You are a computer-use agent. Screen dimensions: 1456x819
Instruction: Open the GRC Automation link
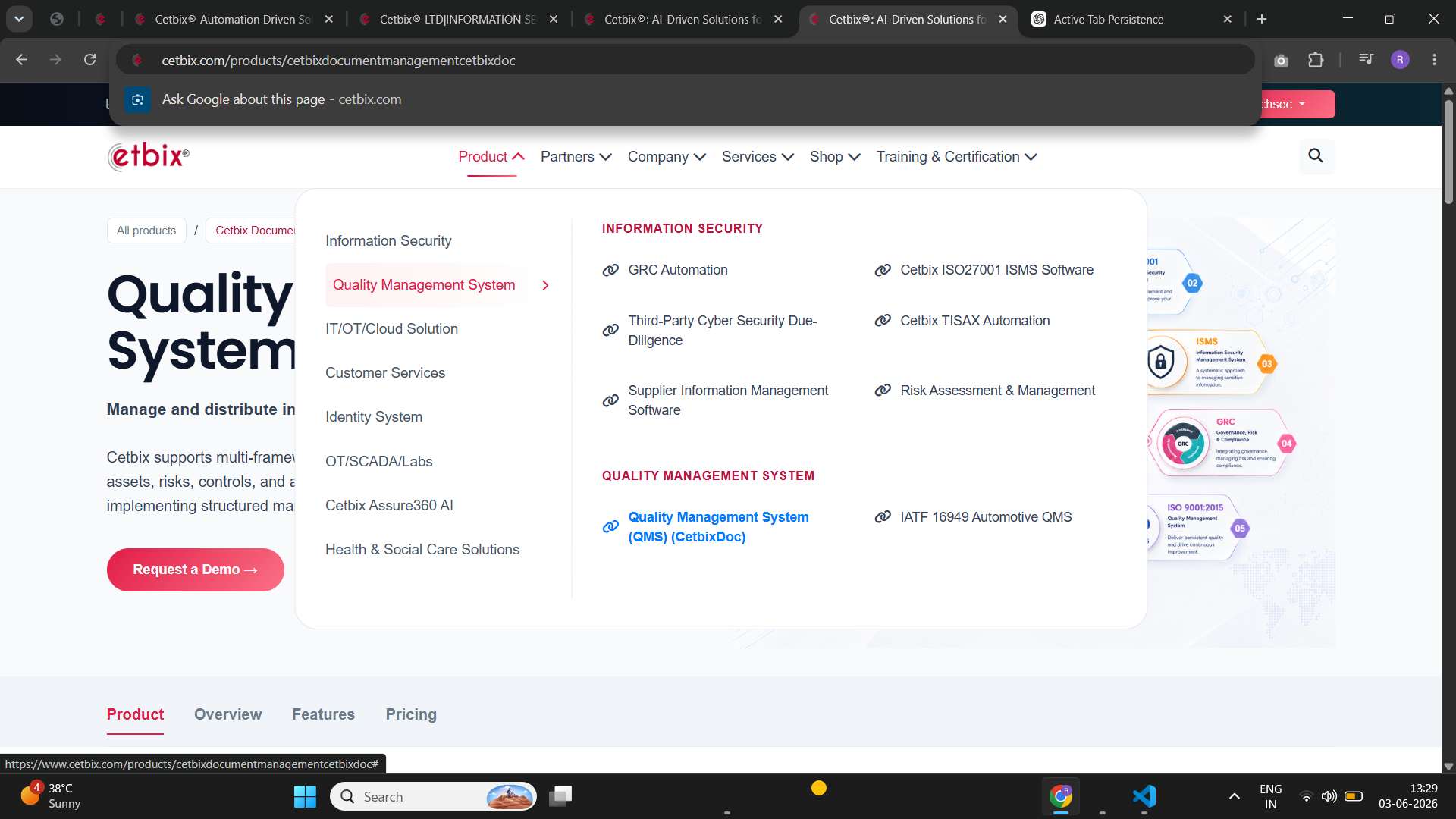[x=677, y=270]
